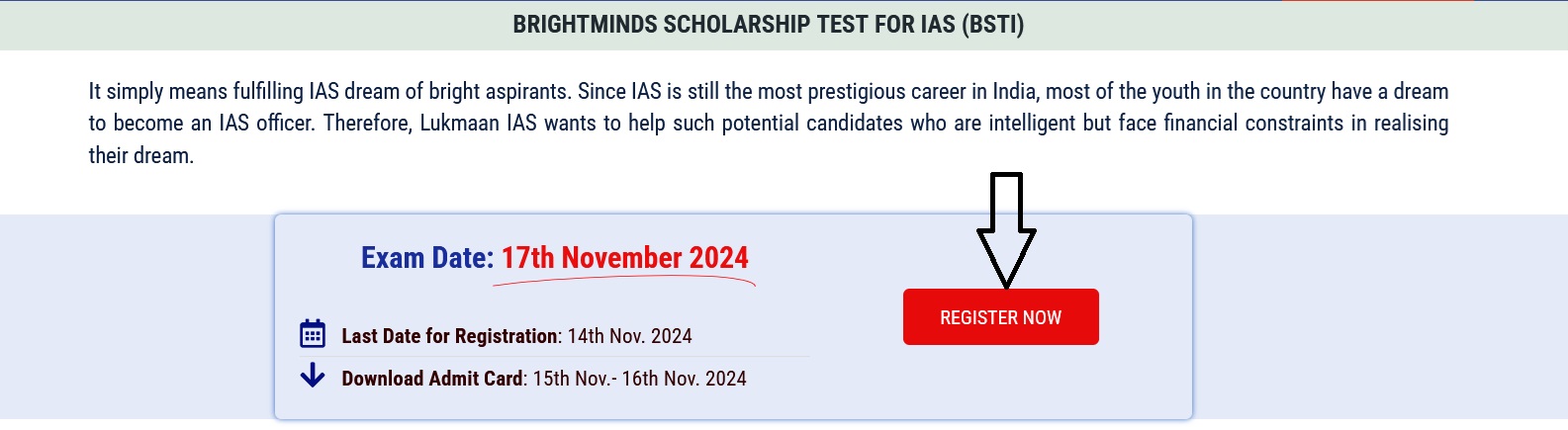Click the red '17th November 2024' date
The image size is (1568, 430).
(x=625, y=258)
